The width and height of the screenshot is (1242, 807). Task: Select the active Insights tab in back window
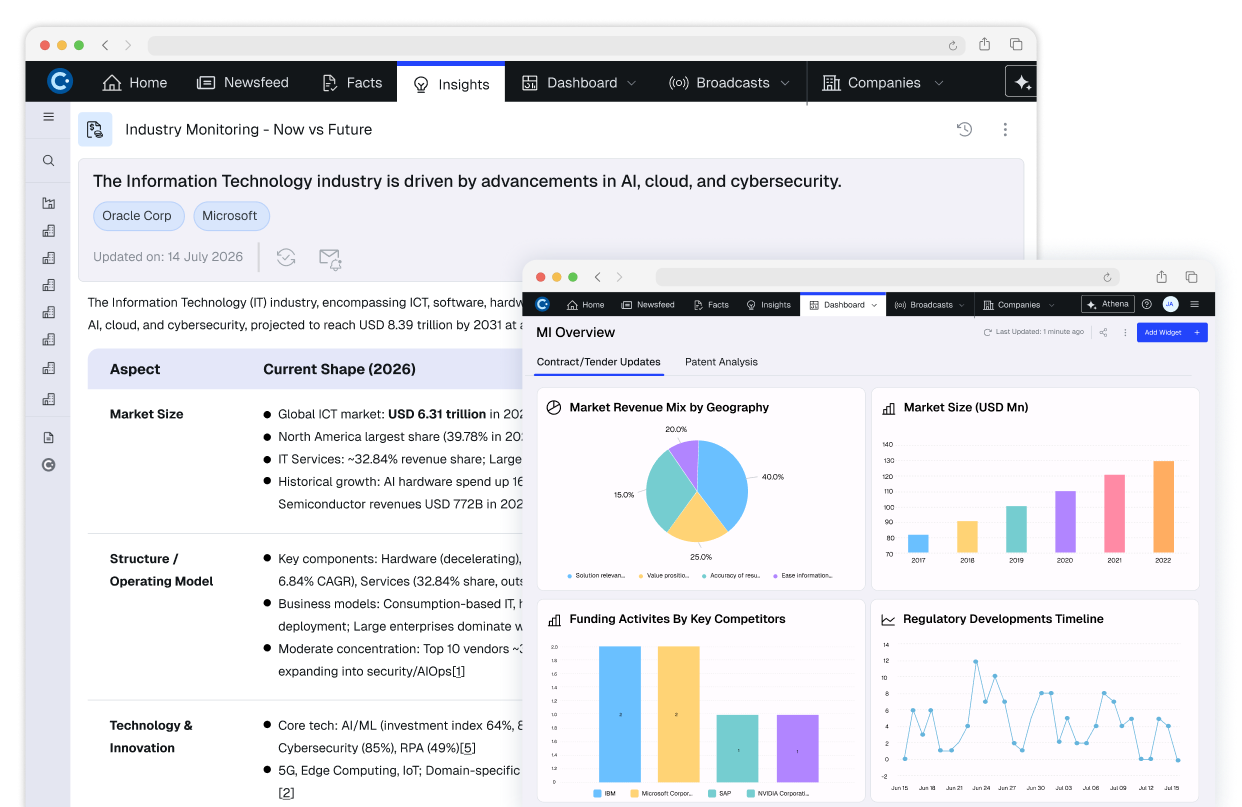(451, 83)
